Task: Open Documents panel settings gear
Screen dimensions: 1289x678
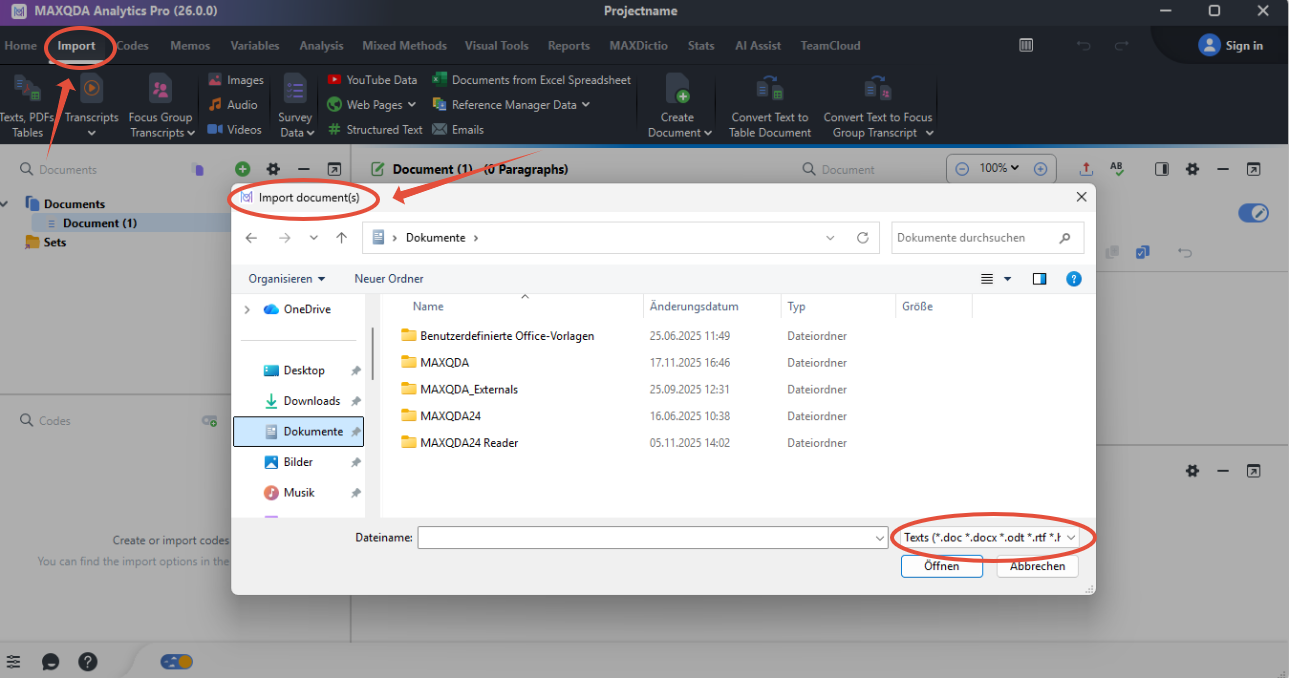Action: tap(273, 170)
